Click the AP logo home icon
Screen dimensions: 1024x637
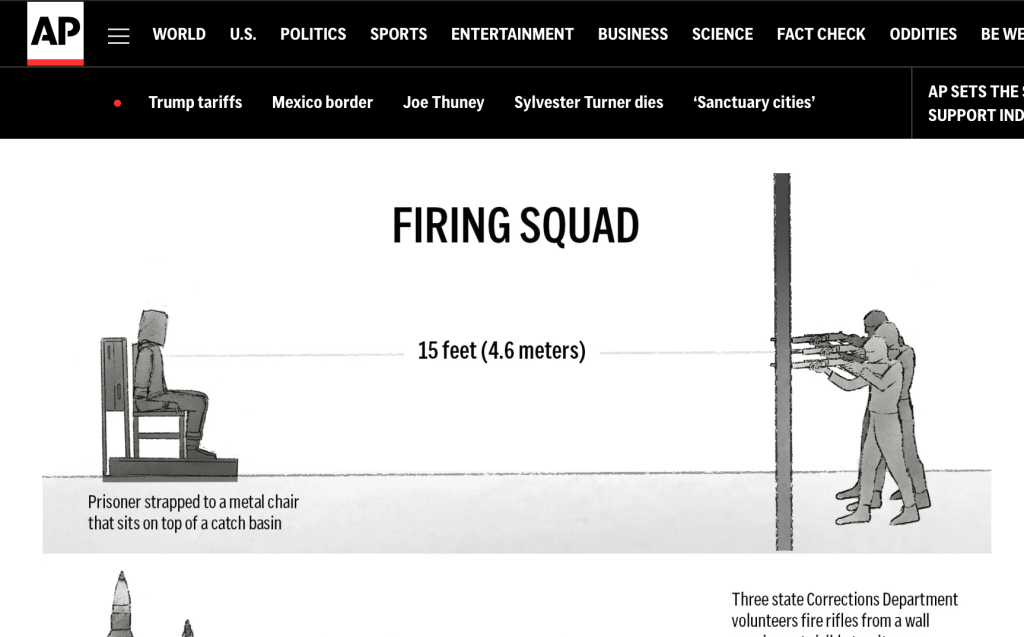(x=55, y=34)
